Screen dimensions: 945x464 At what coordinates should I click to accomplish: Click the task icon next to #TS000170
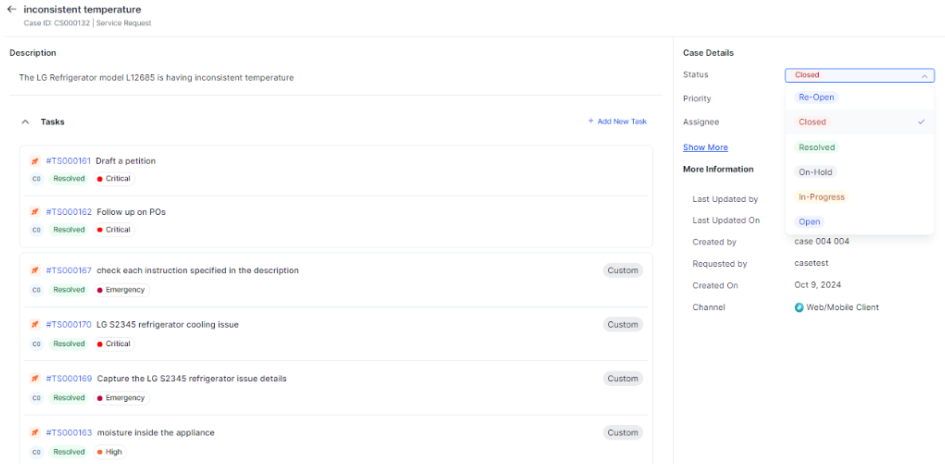[x=36, y=325]
